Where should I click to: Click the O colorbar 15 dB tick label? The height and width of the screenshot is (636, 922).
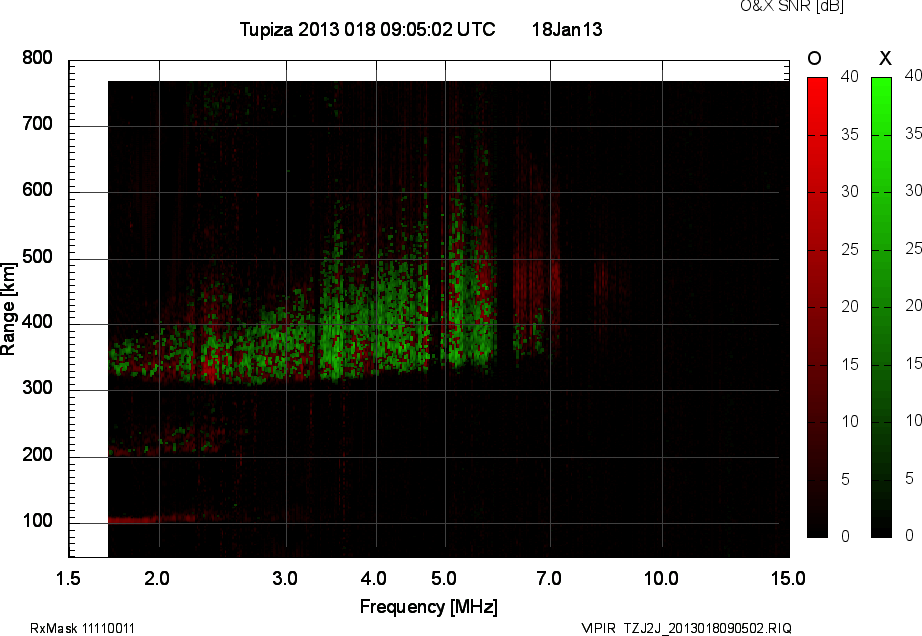coord(850,364)
